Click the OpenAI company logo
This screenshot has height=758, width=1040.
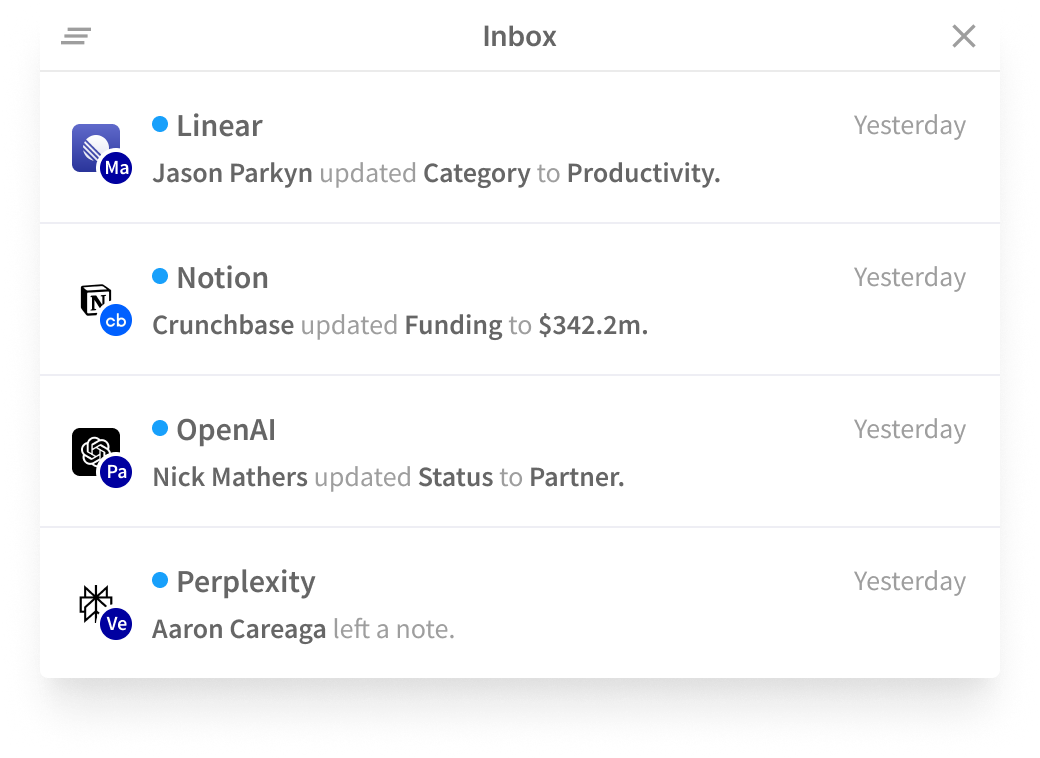pyautogui.click(x=93, y=449)
